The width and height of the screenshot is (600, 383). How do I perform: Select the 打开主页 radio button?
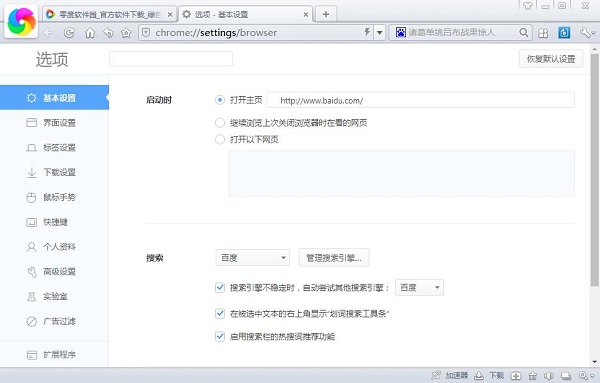pos(220,100)
